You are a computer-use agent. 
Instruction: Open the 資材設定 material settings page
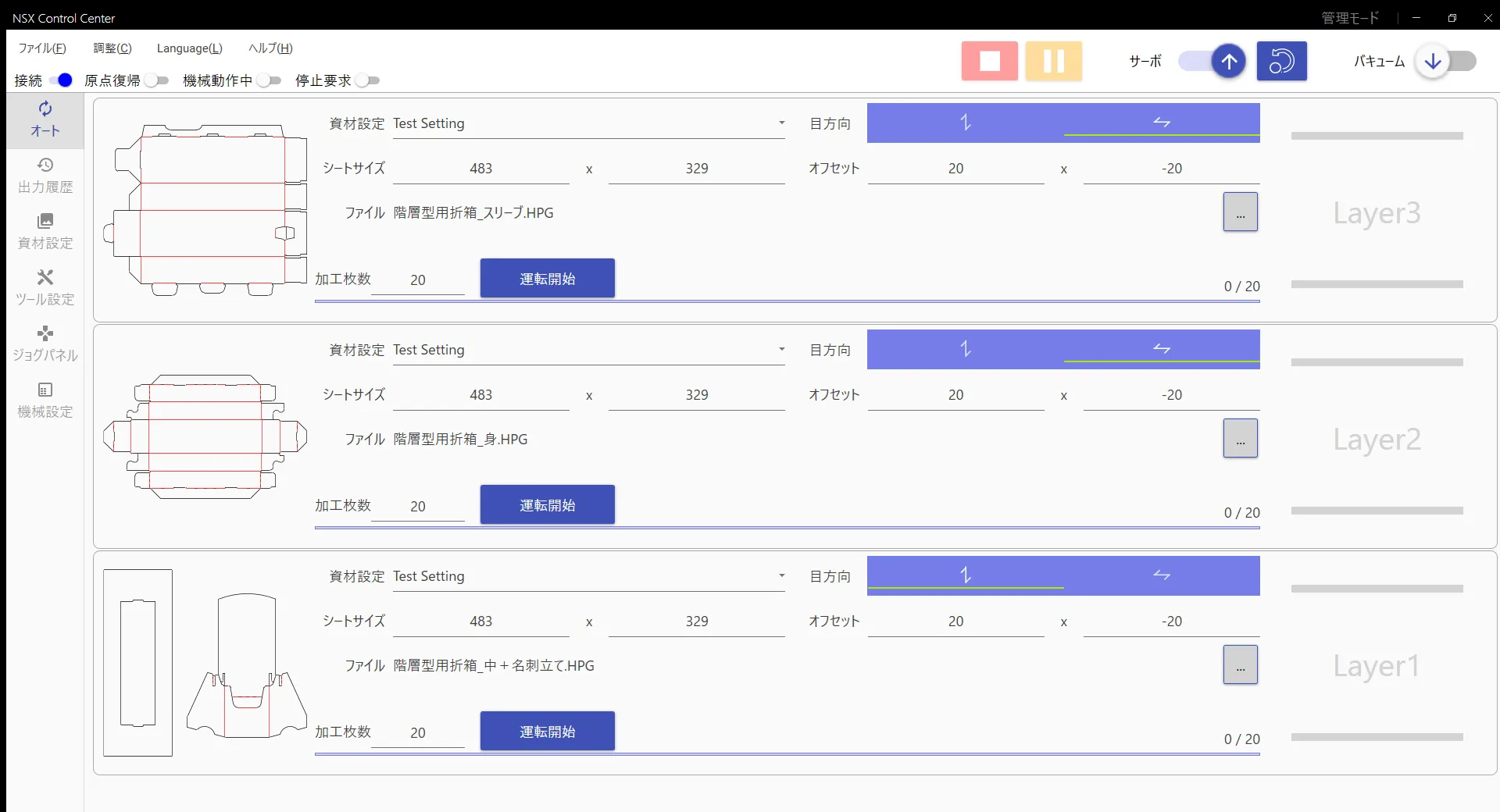pos(45,232)
